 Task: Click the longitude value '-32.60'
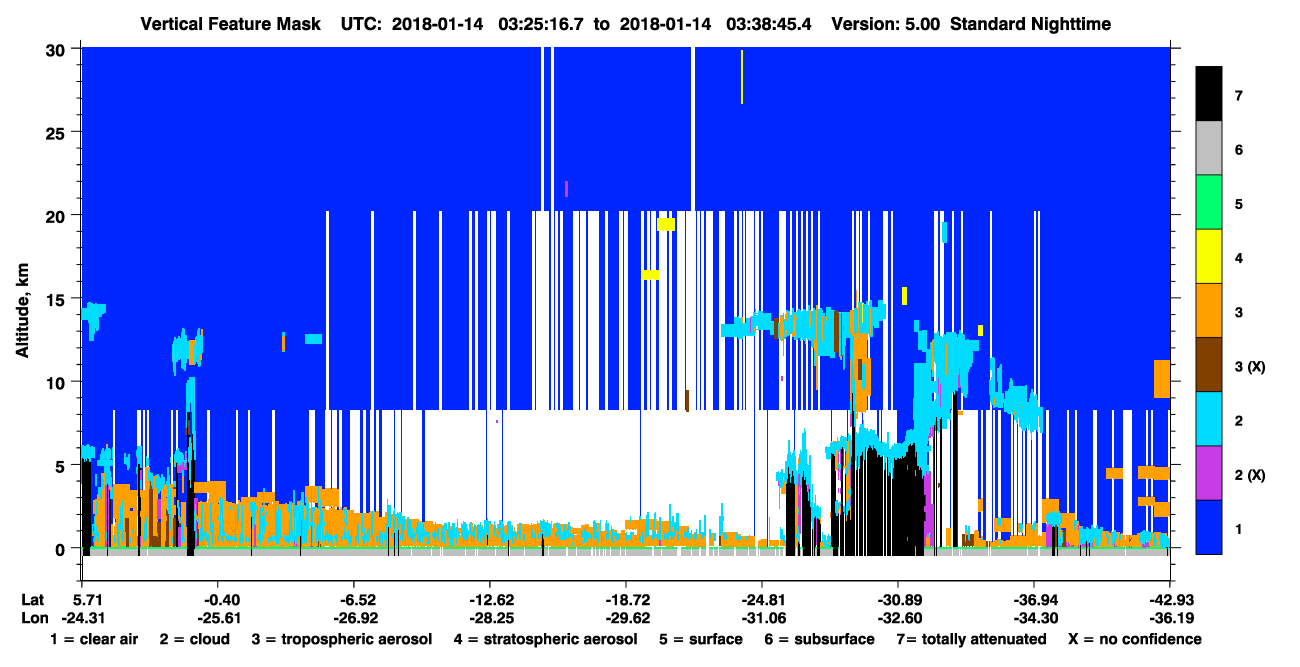pos(897,618)
